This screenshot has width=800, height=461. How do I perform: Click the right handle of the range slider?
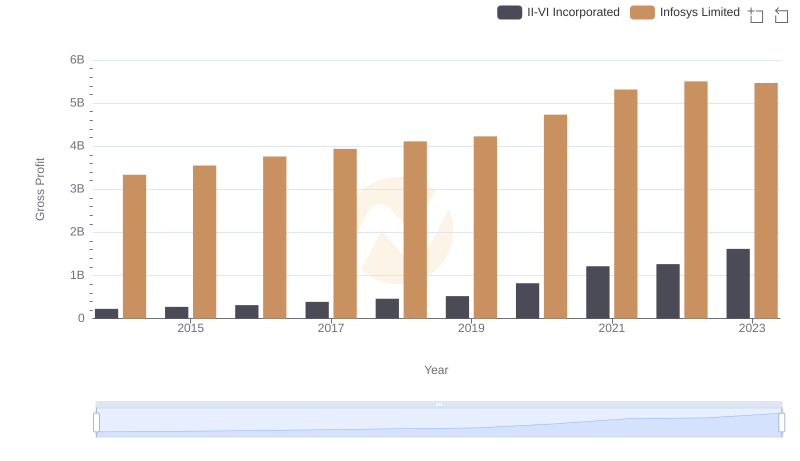(782, 423)
